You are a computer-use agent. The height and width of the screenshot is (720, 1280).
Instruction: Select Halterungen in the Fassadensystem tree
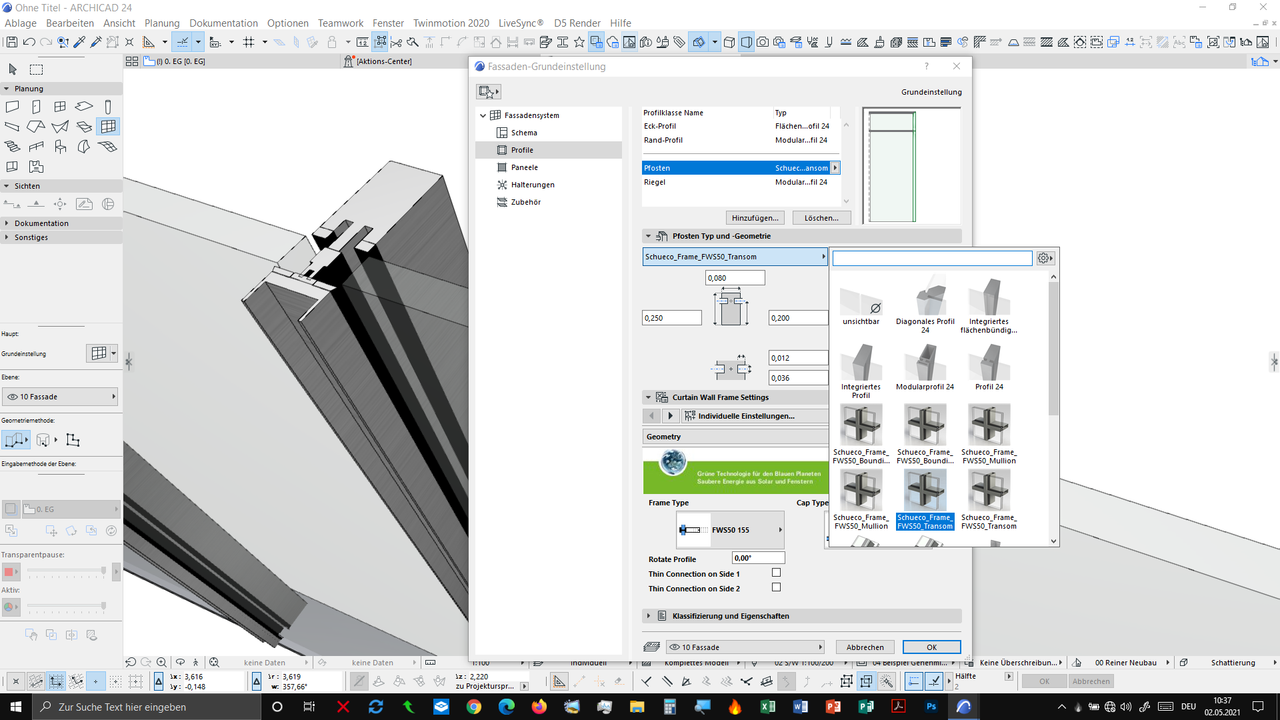click(x=533, y=184)
